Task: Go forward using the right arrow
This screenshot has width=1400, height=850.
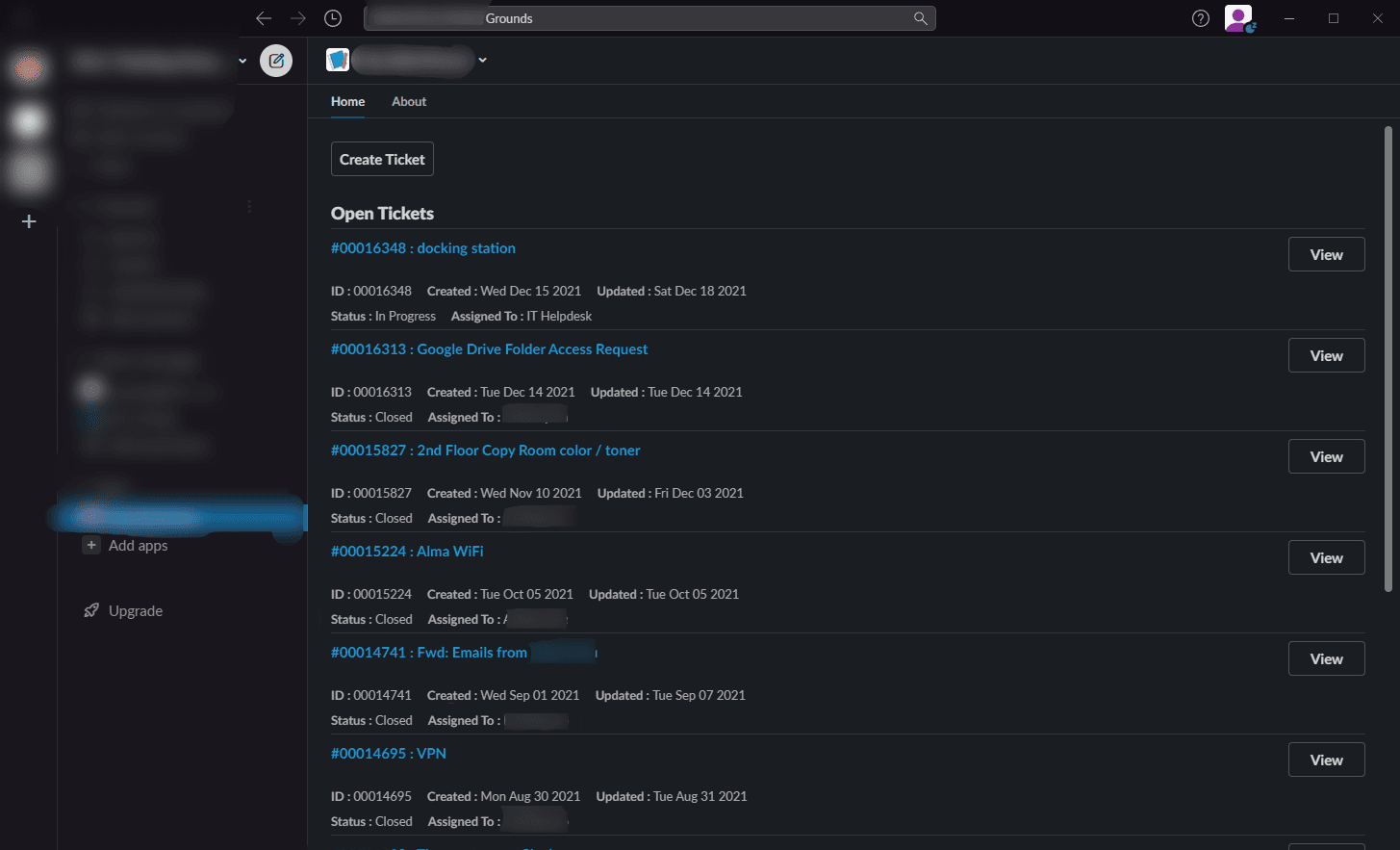Action: click(x=298, y=18)
